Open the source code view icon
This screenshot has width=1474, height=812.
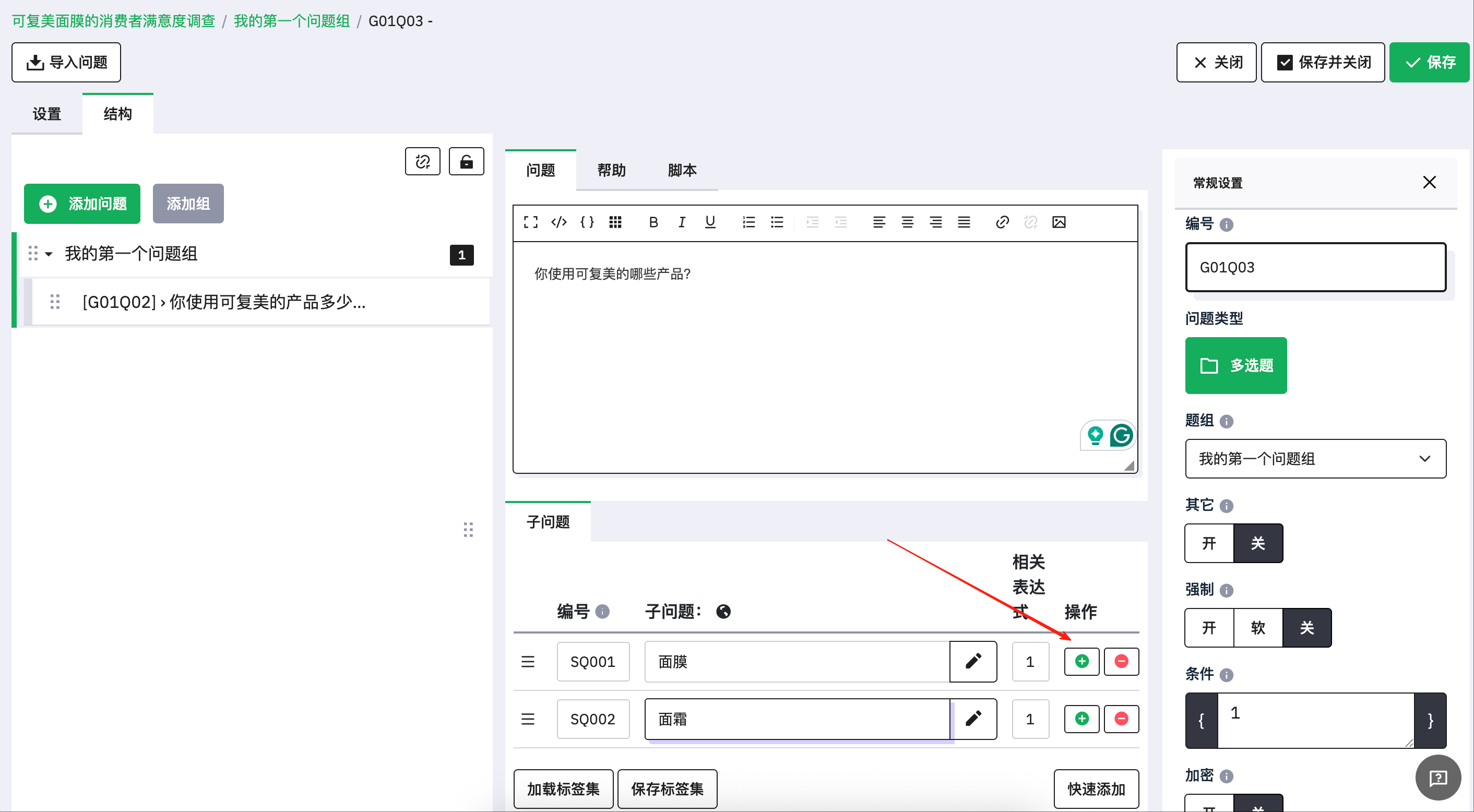pyautogui.click(x=558, y=222)
